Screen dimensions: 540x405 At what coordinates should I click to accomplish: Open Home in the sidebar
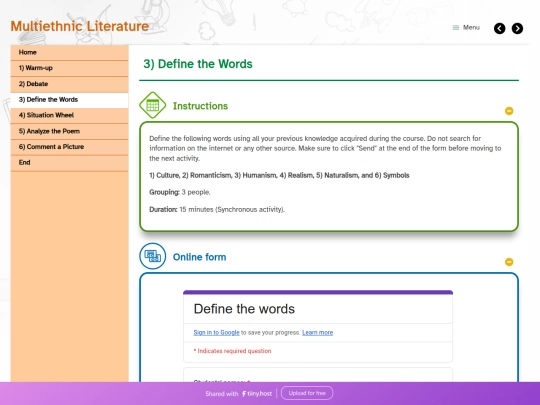click(x=69, y=52)
